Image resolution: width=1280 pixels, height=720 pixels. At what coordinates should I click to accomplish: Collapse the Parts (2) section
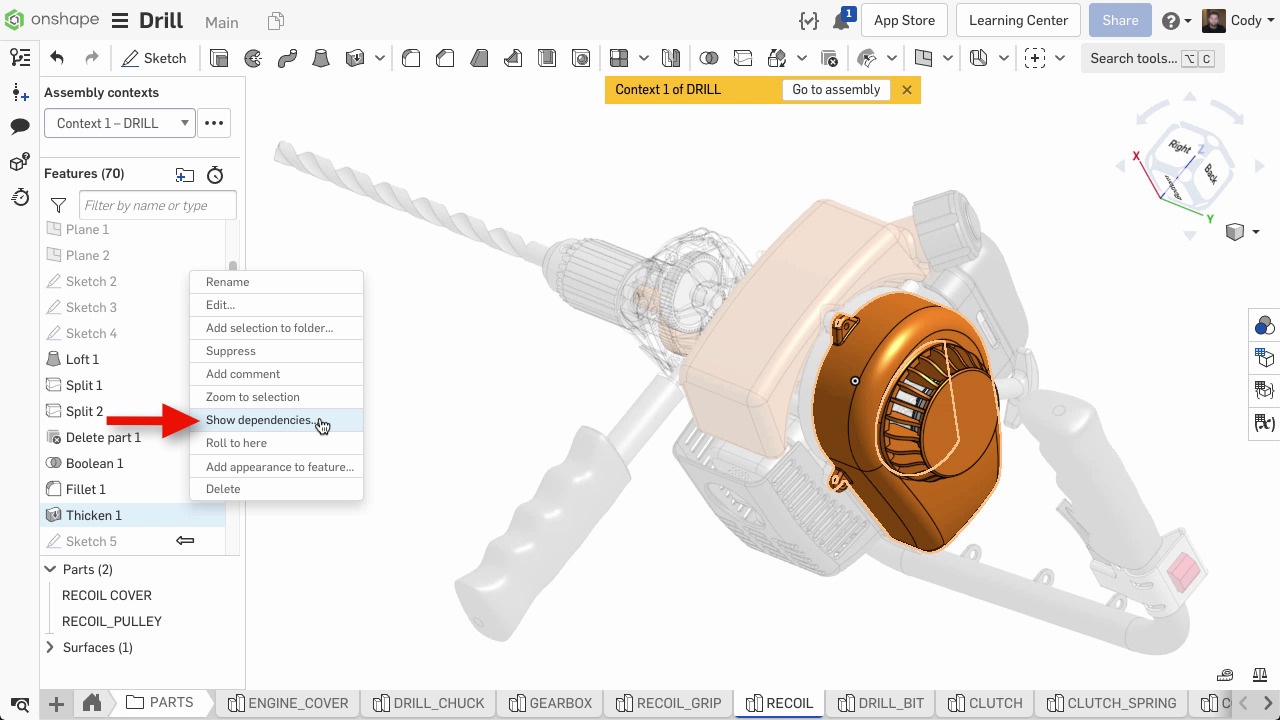click(x=50, y=569)
